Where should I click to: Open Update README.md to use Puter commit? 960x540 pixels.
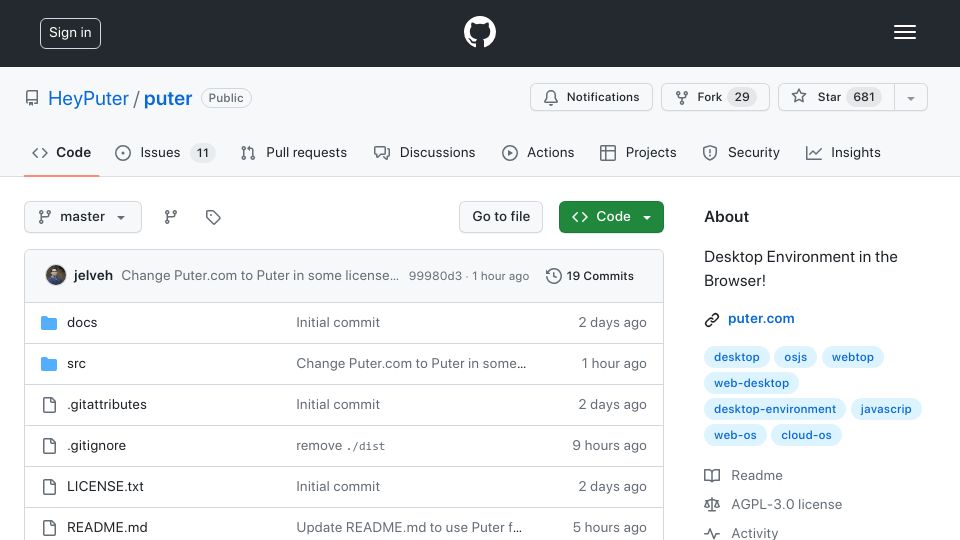coord(409,528)
